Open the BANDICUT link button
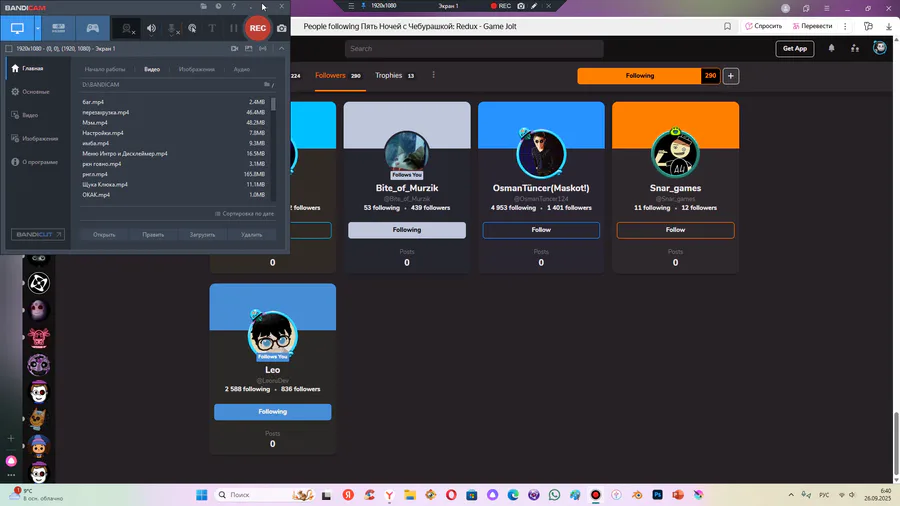 click(38, 235)
